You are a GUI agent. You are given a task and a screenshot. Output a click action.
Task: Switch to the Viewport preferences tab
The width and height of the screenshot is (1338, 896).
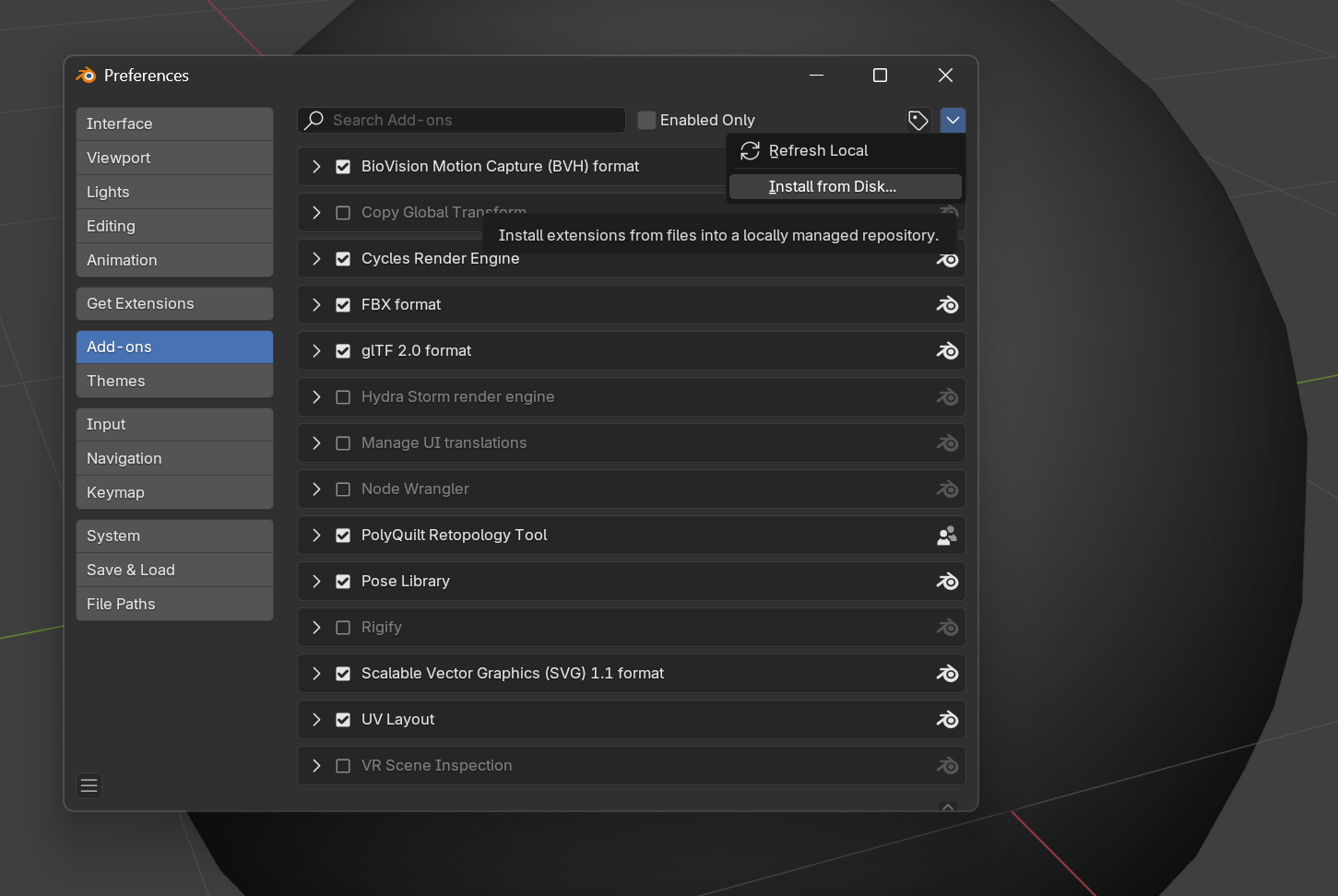tap(174, 158)
